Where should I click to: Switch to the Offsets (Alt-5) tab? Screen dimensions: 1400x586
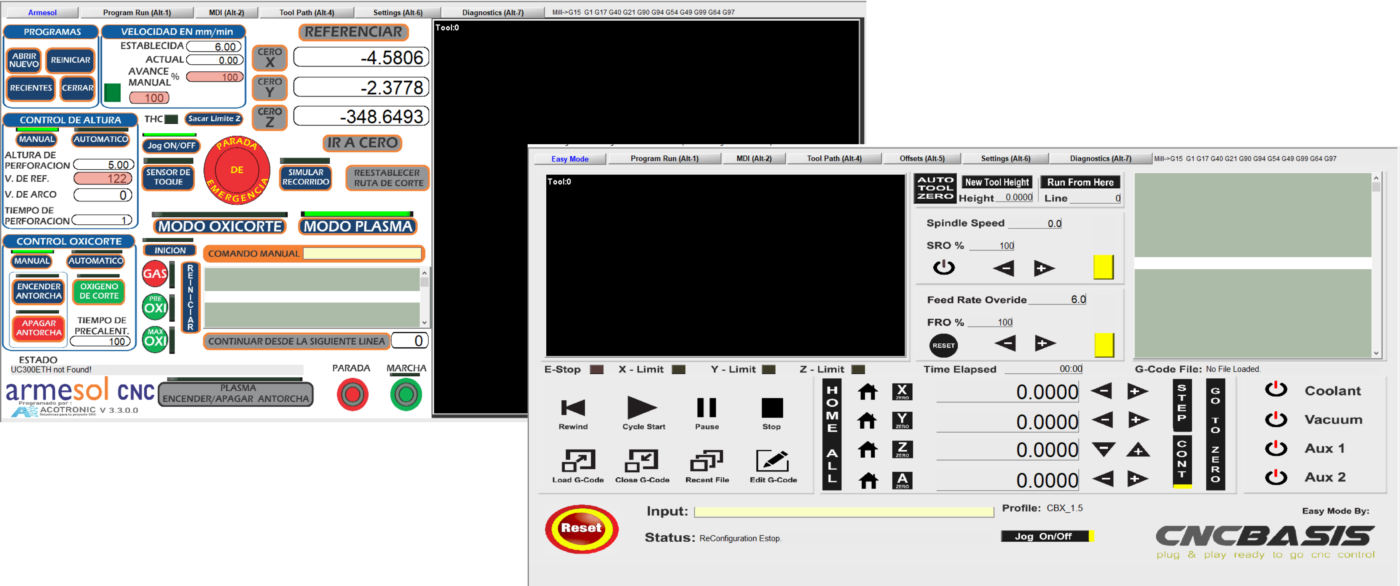click(x=923, y=158)
